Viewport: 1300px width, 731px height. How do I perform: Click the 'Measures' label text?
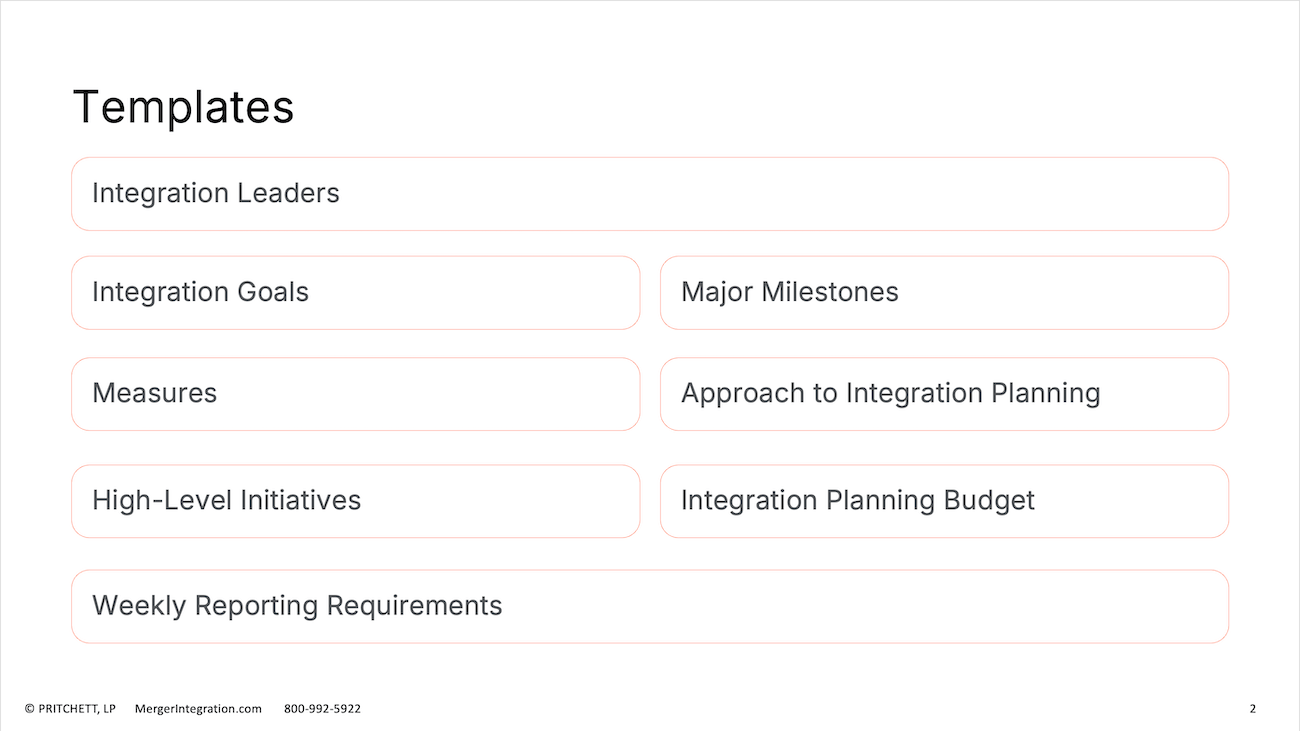click(155, 393)
